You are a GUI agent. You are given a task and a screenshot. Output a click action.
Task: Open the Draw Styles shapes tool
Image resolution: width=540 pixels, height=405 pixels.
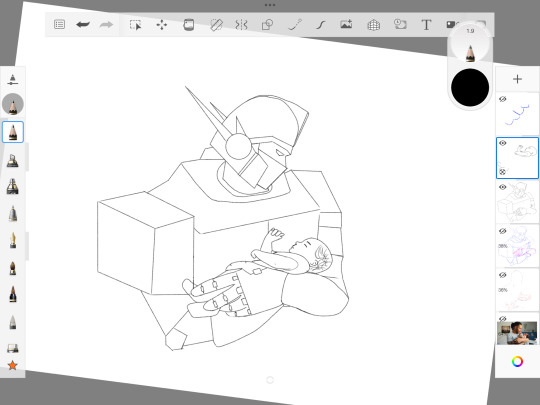point(267,25)
